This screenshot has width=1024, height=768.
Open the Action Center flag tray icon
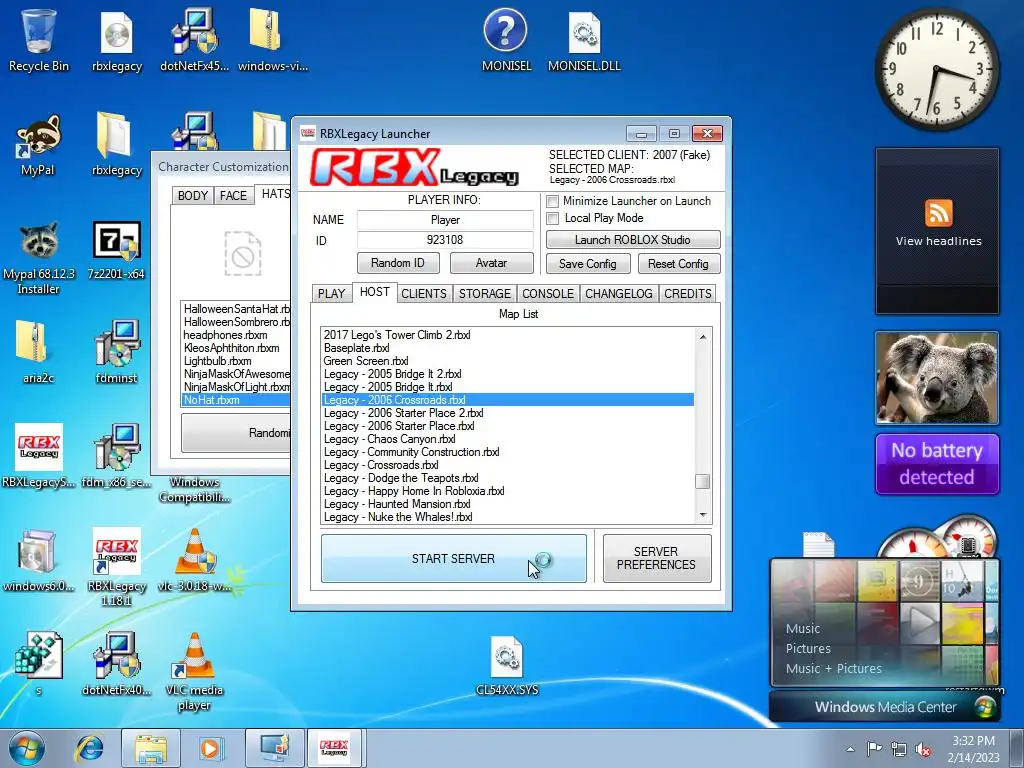tap(874, 748)
